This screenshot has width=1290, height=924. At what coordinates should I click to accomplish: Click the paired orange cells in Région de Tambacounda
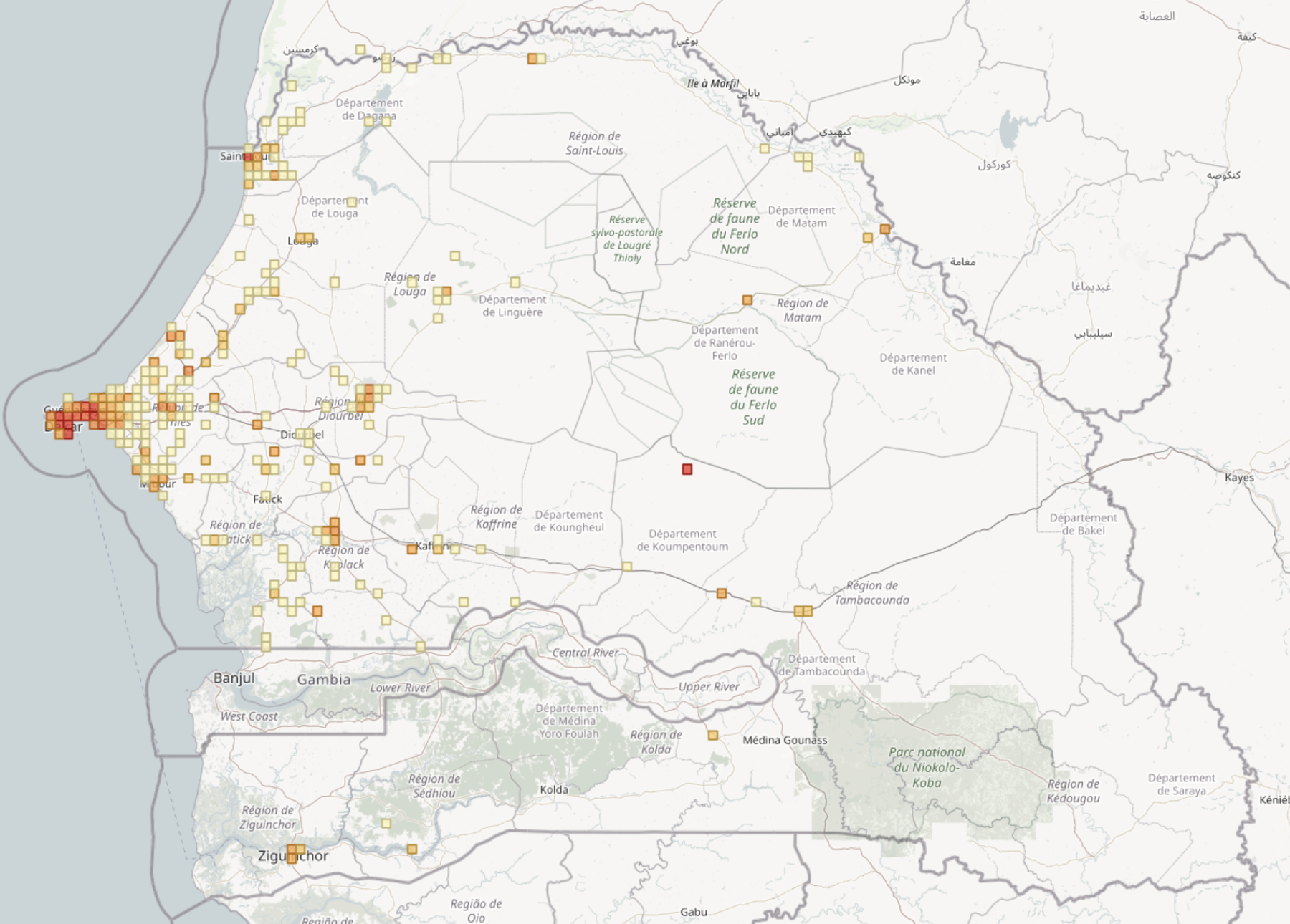[x=803, y=612]
